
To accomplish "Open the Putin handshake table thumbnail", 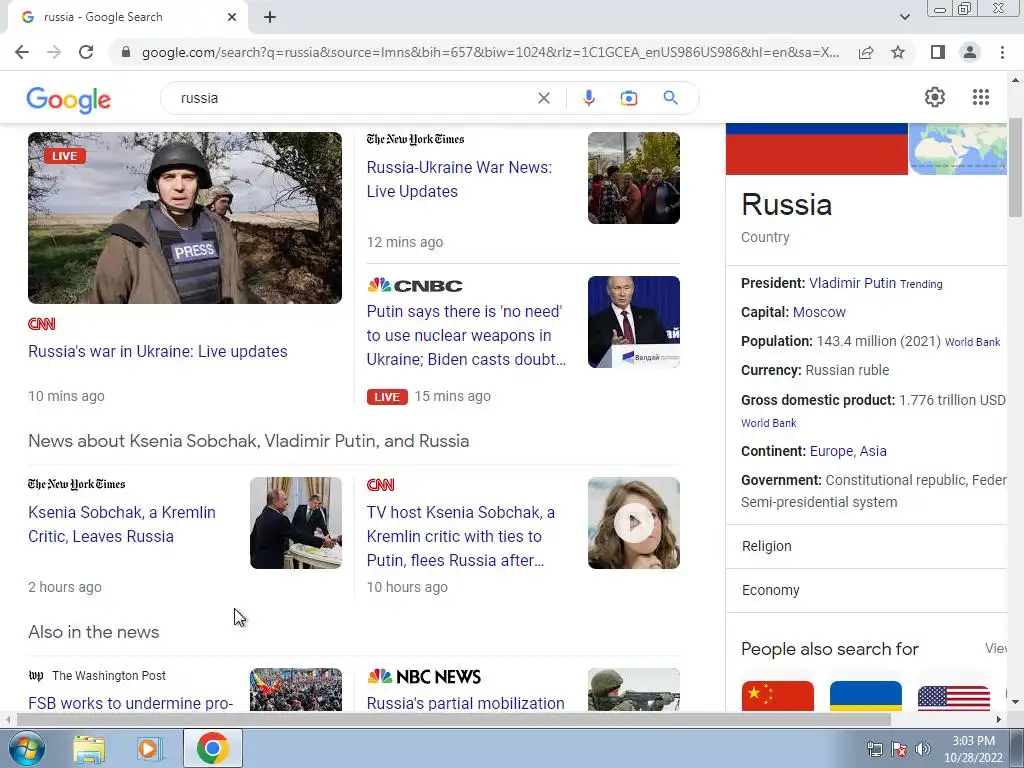I will 295,522.
